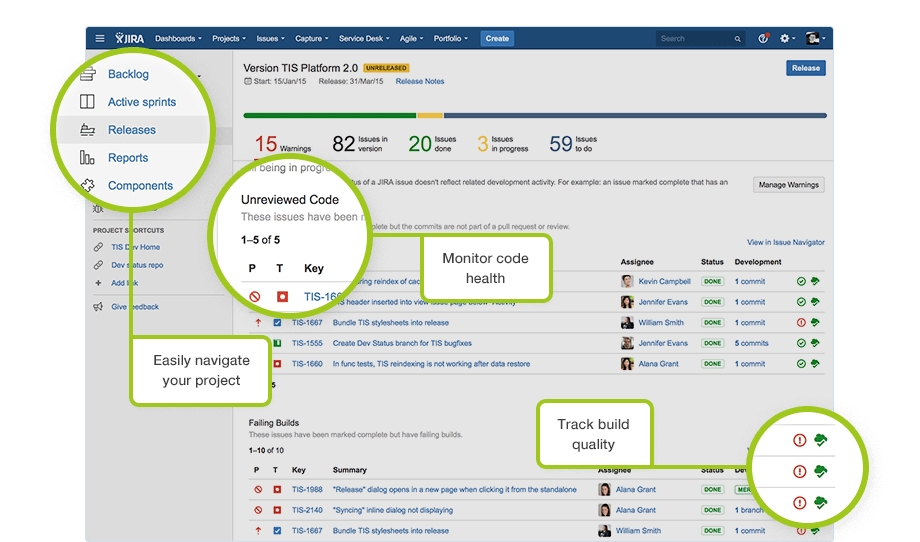Image resolution: width=920 pixels, height=542 pixels.
Task: Click the Give feedback megaphone icon
Action: tap(98, 307)
